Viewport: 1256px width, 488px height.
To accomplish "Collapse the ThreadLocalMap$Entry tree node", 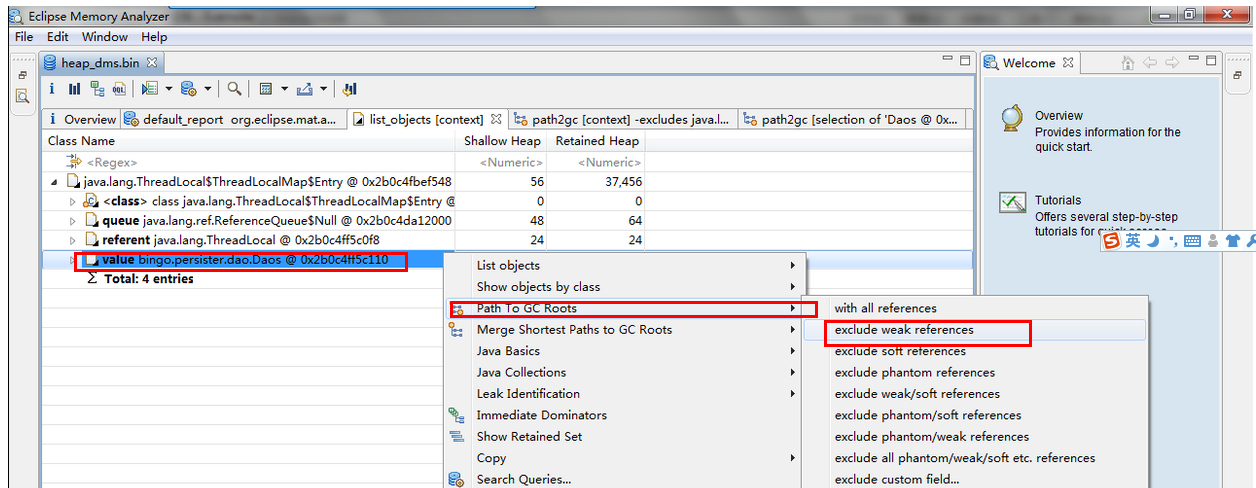I will click(x=54, y=182).
